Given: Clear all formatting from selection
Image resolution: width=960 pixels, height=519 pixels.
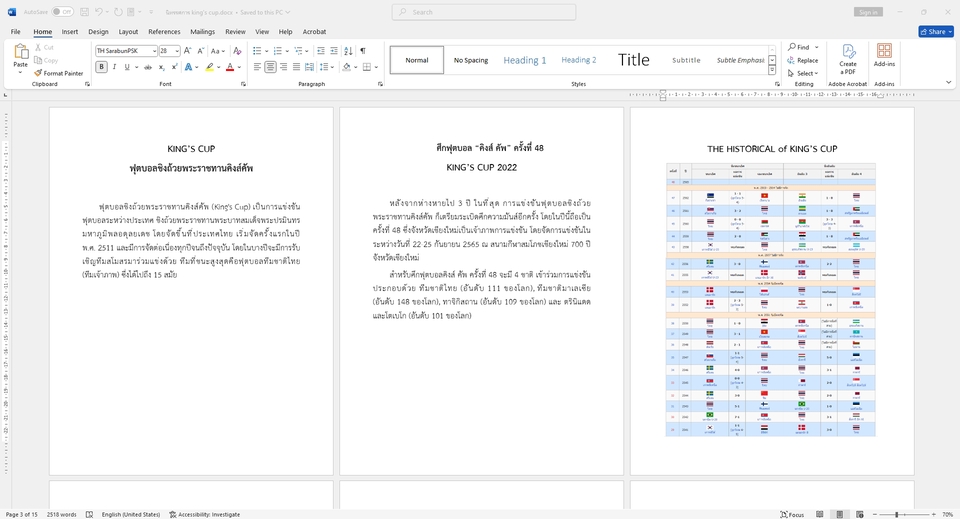Looking at the screenshot, I should (238, 51).
